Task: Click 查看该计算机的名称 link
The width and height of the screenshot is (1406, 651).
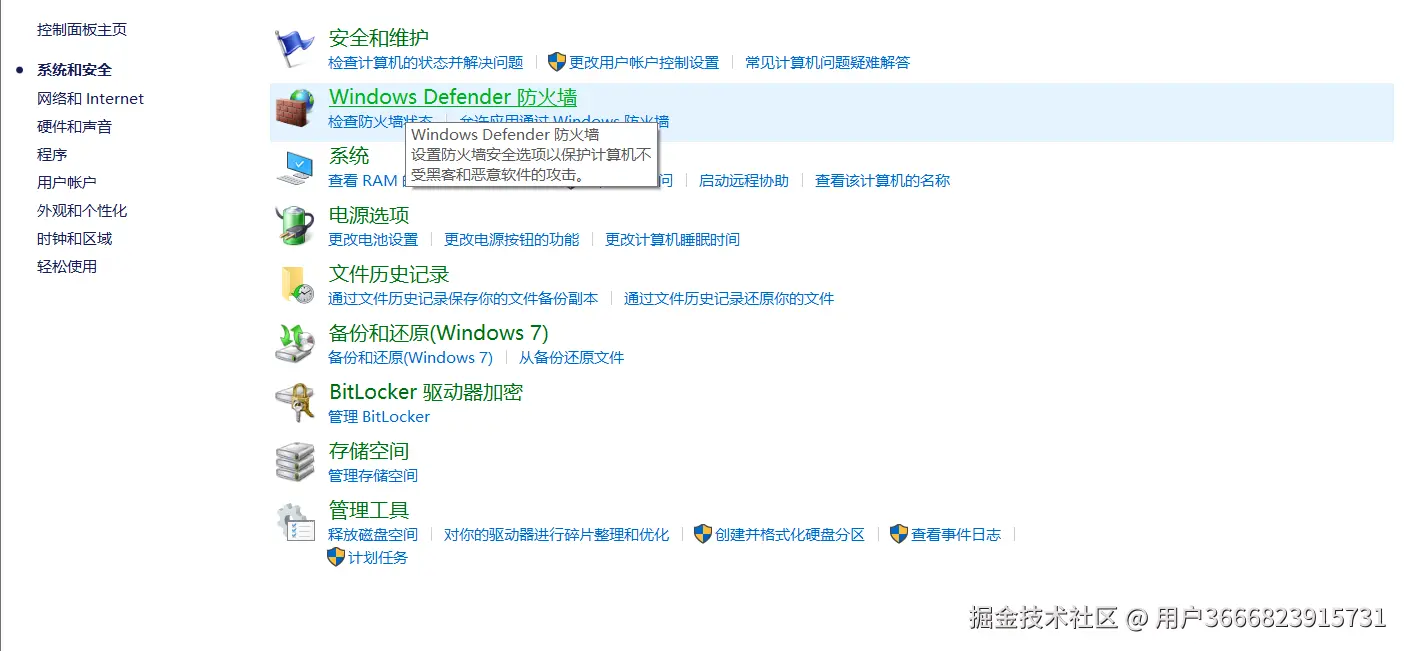Action: [x=882, y=180]
